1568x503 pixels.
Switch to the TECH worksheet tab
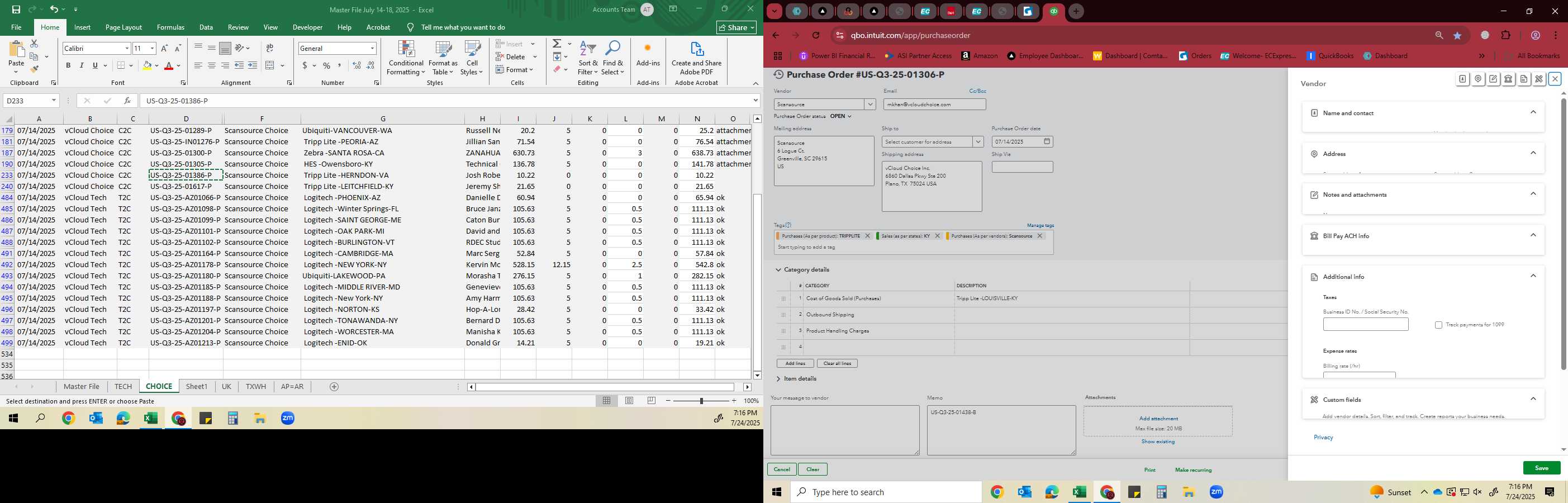123,387
